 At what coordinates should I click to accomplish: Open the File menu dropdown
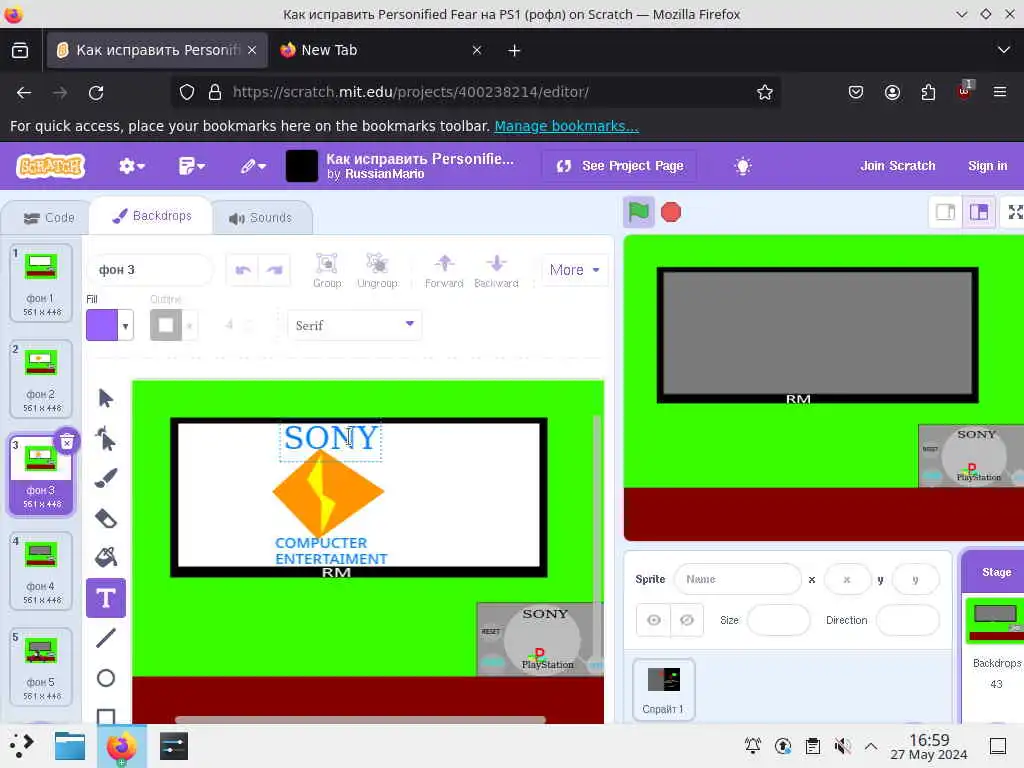(192, 166)
